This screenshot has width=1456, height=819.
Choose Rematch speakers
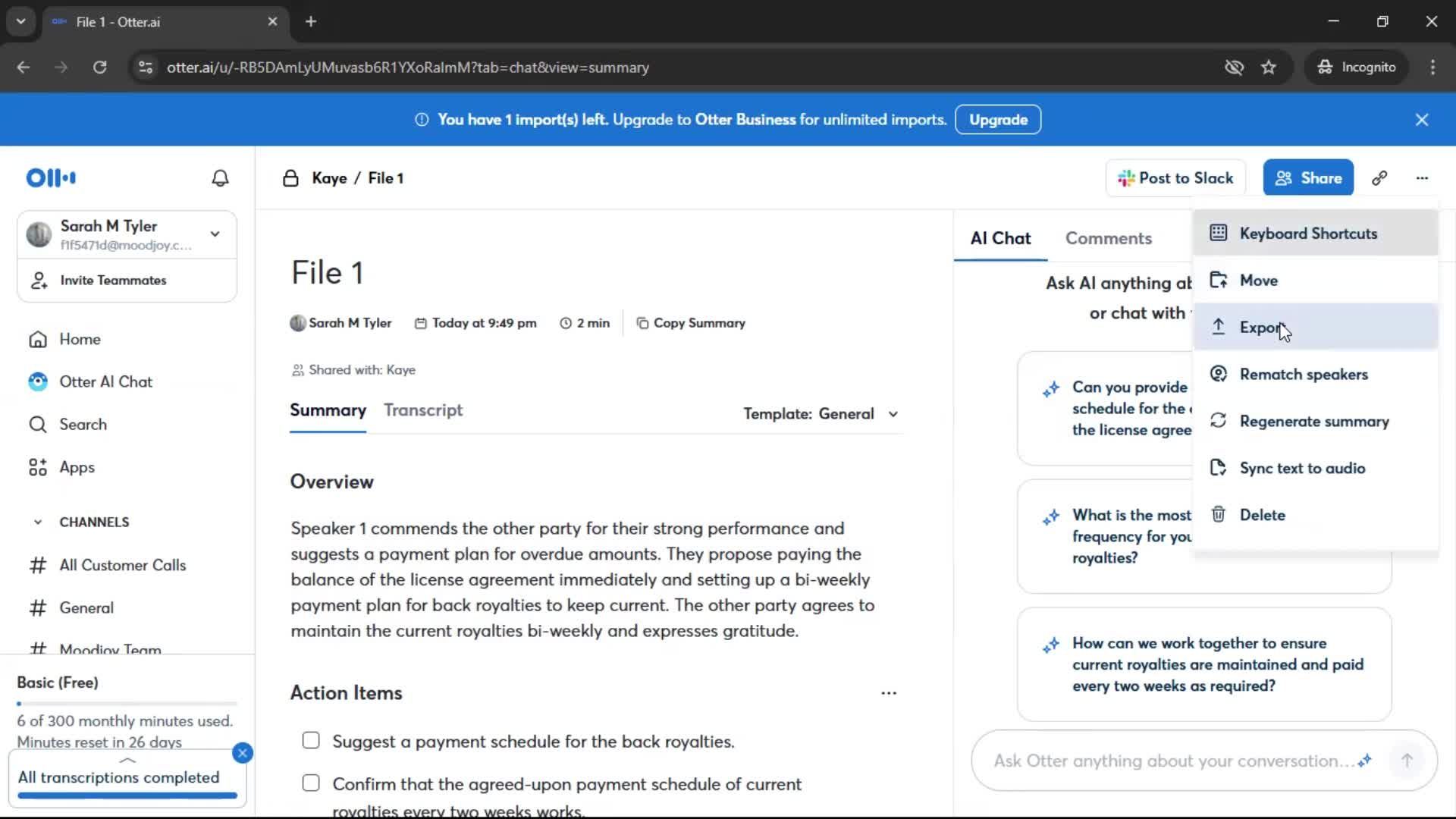click(x=1316, y=375)
